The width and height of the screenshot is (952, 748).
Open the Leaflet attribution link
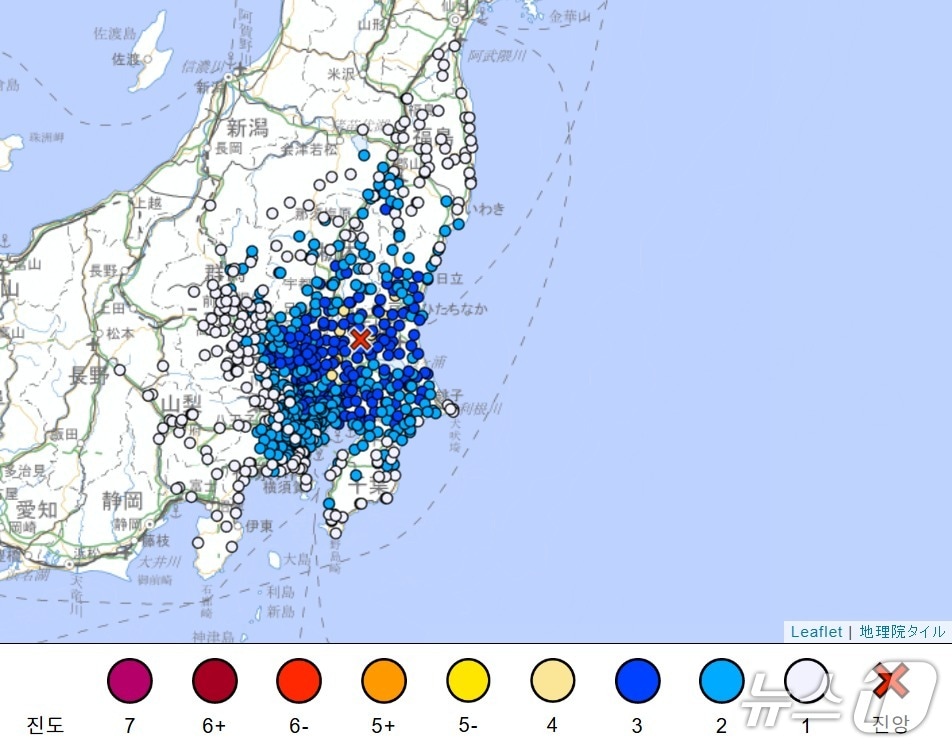(x=816, y=631)
